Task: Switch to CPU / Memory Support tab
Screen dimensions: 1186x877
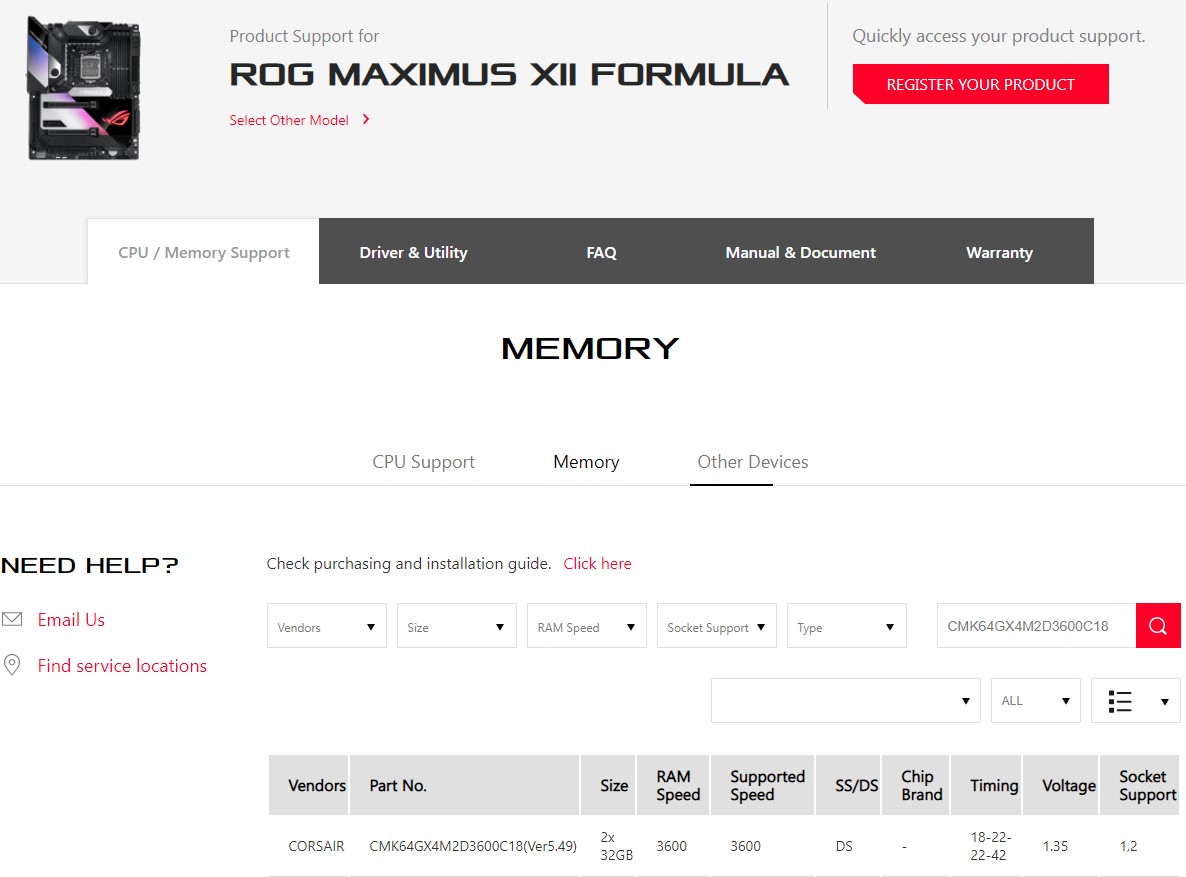Action: [203, 252]
